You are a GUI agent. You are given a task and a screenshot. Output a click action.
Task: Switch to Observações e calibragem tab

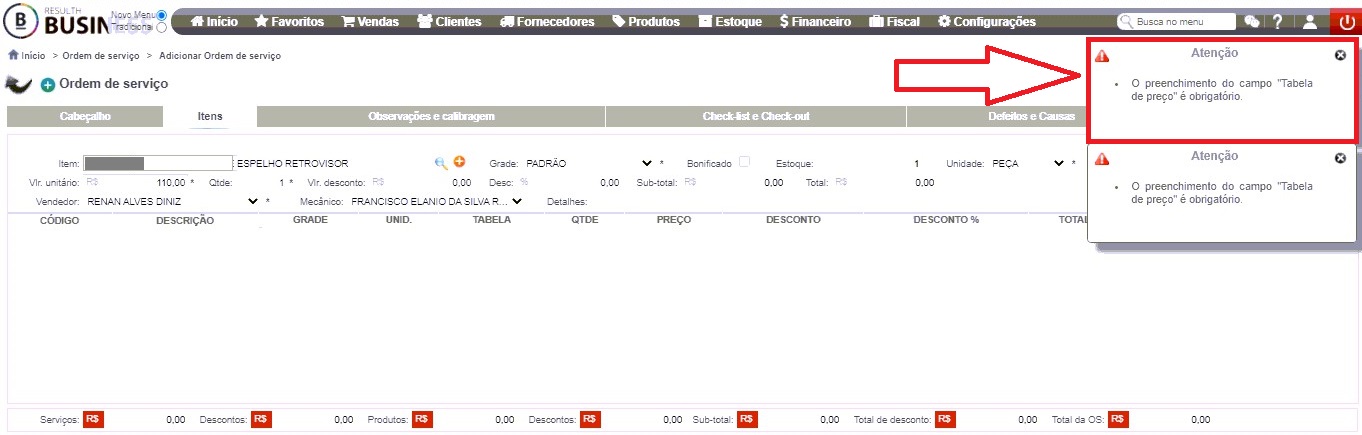(431, 117)
